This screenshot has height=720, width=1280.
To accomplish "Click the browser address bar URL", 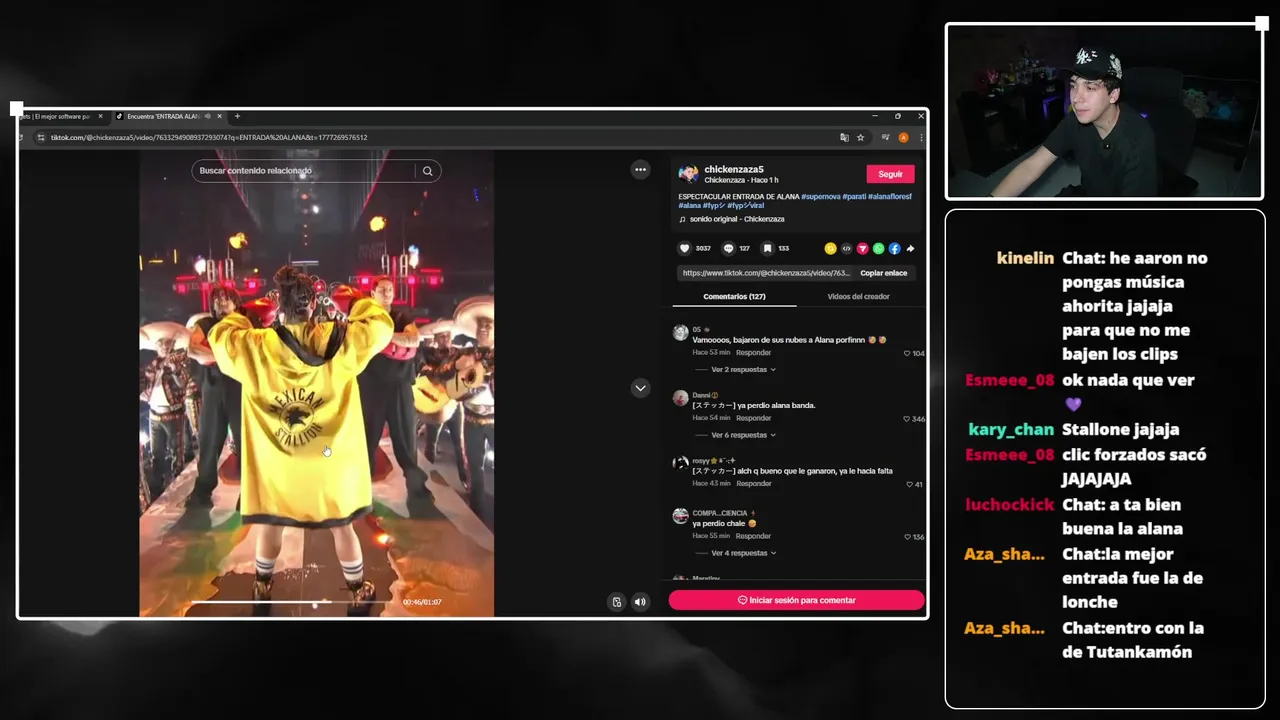I will coord(209,138).
